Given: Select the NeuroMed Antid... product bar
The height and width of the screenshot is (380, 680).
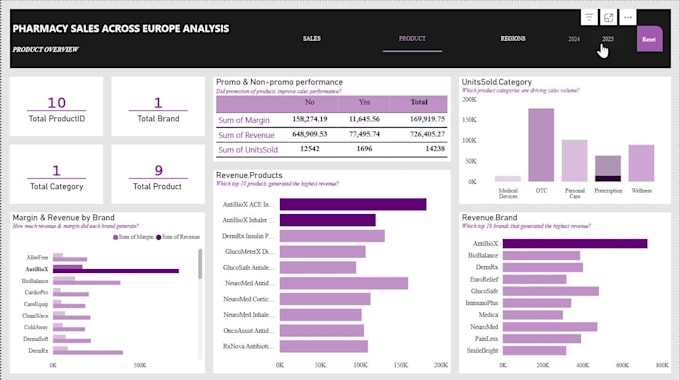Looking at the screenshot, I should point(343,283).
